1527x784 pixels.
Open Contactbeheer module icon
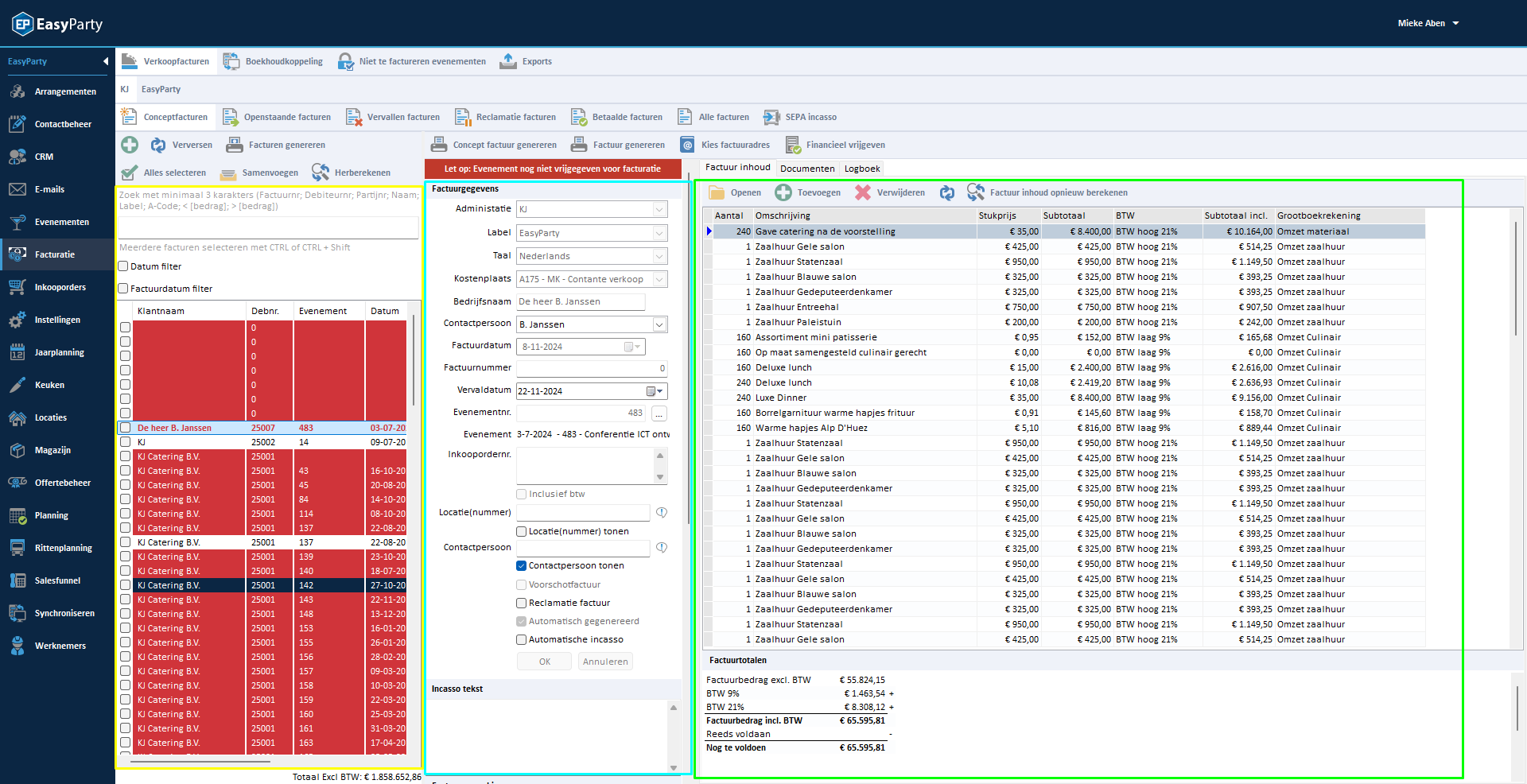point(17,124)
